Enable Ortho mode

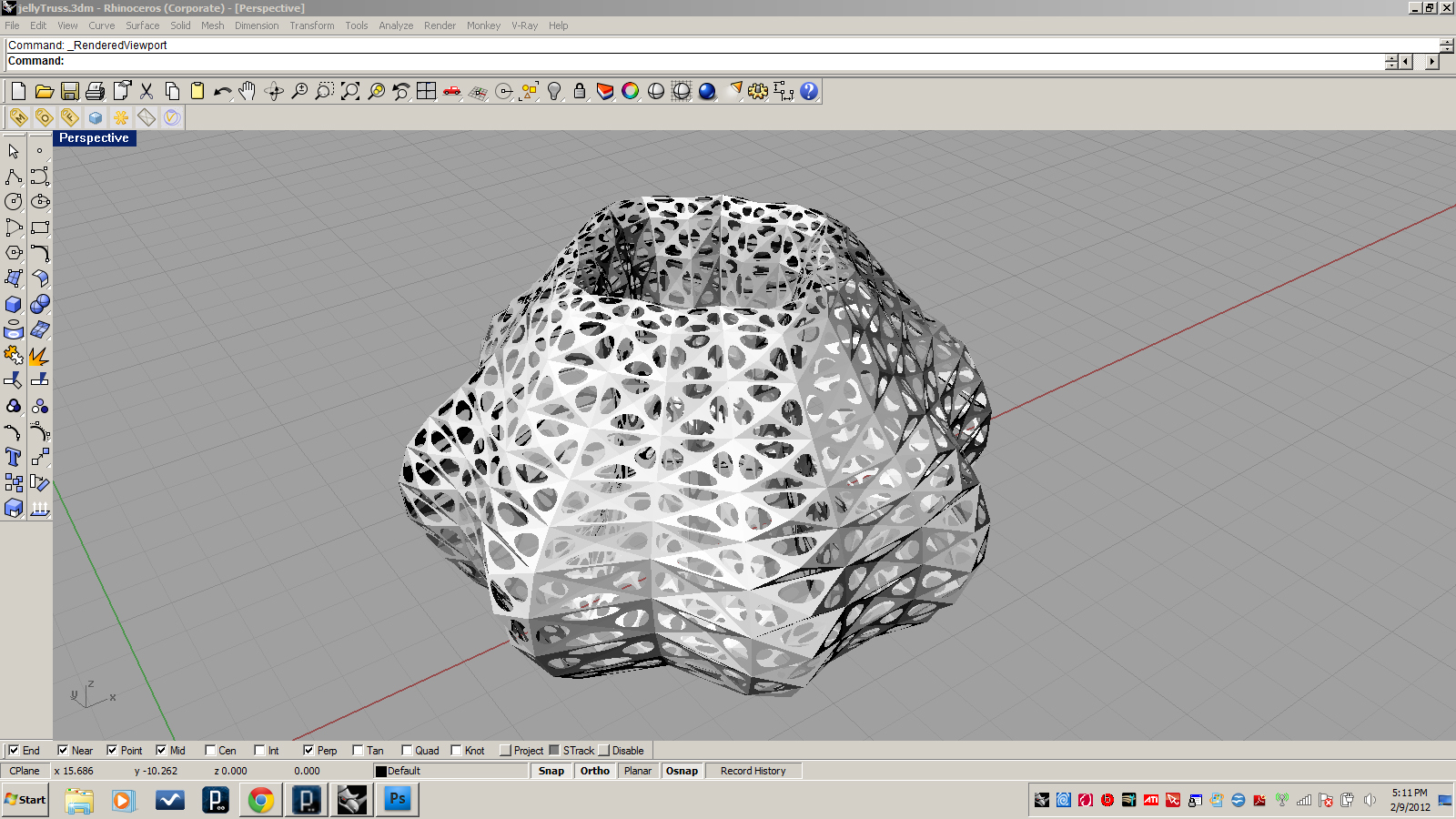tap(593, 771)
